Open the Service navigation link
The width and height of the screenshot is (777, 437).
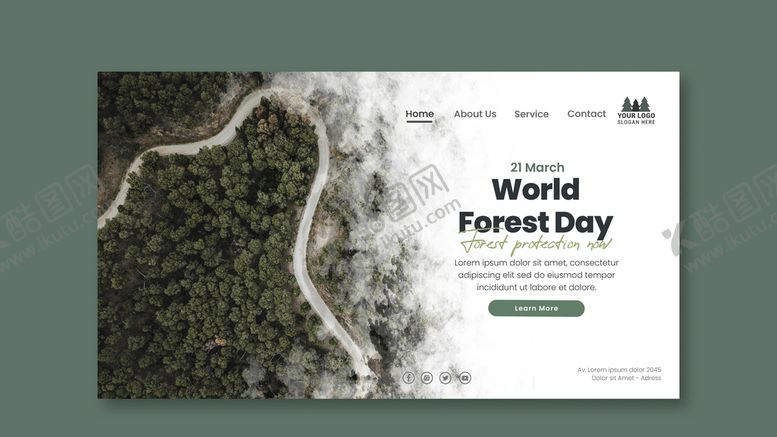[531, 114]
